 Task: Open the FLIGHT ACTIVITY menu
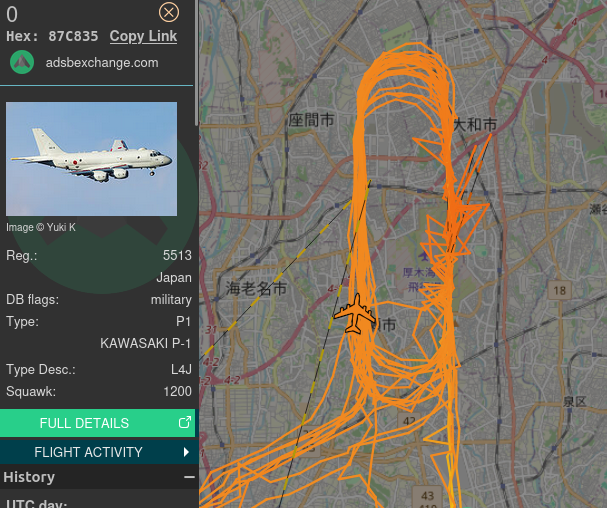pos(99,452)
